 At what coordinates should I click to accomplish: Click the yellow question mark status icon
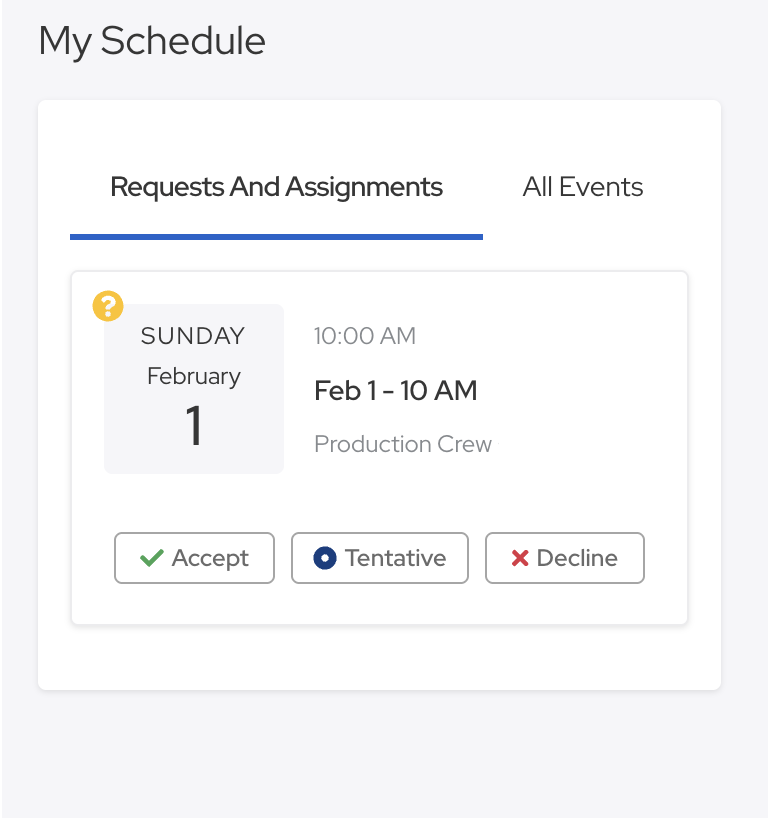[108, 306]
